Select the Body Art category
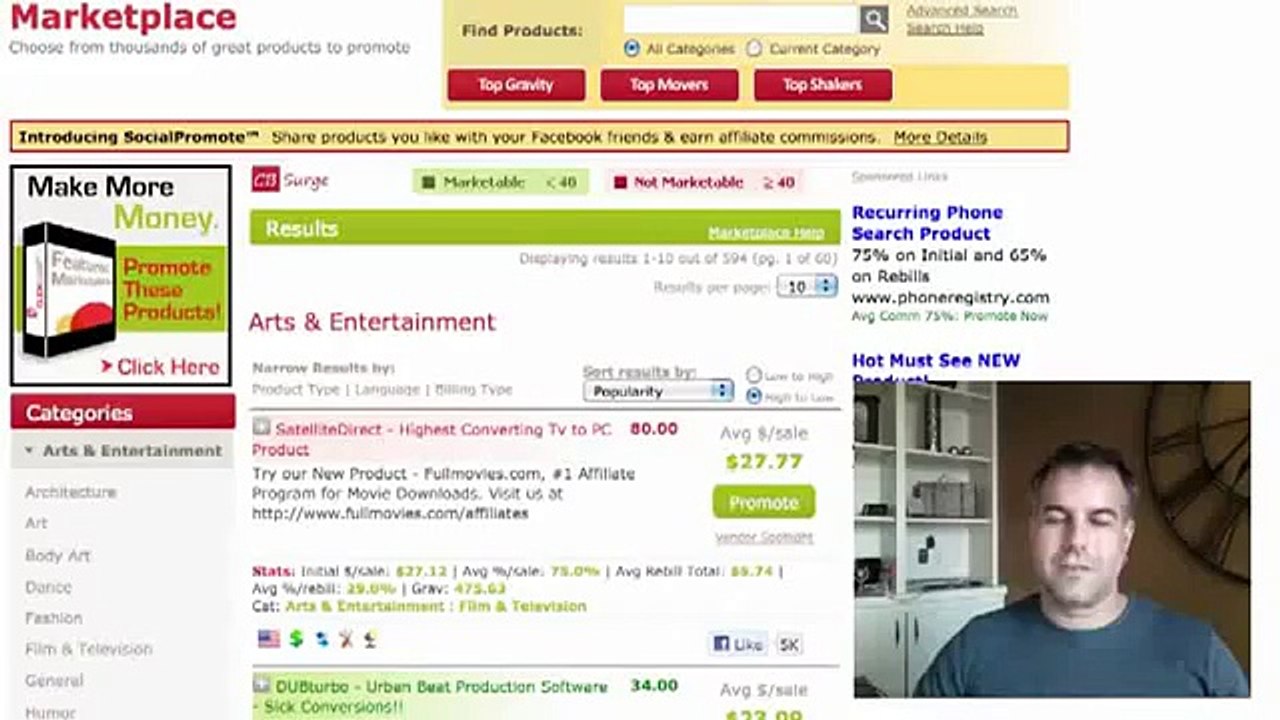 pyautogui.click(x=57, y=555)
